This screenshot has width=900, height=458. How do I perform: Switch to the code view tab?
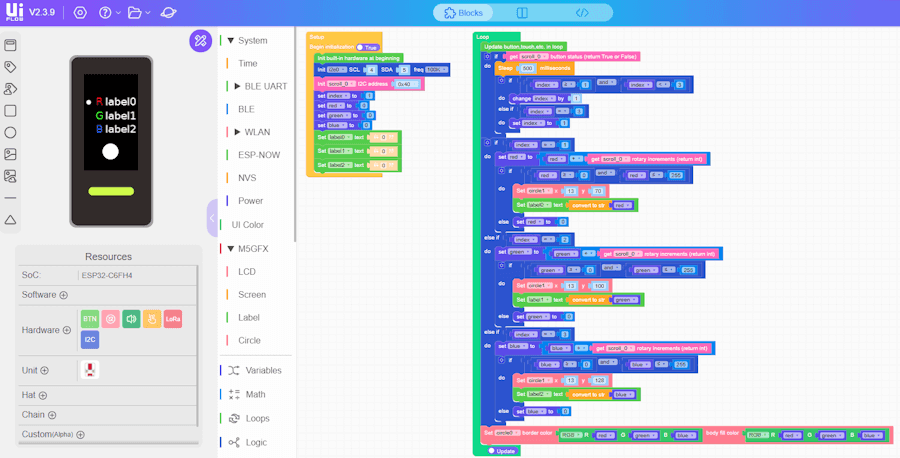click(582, 13)
